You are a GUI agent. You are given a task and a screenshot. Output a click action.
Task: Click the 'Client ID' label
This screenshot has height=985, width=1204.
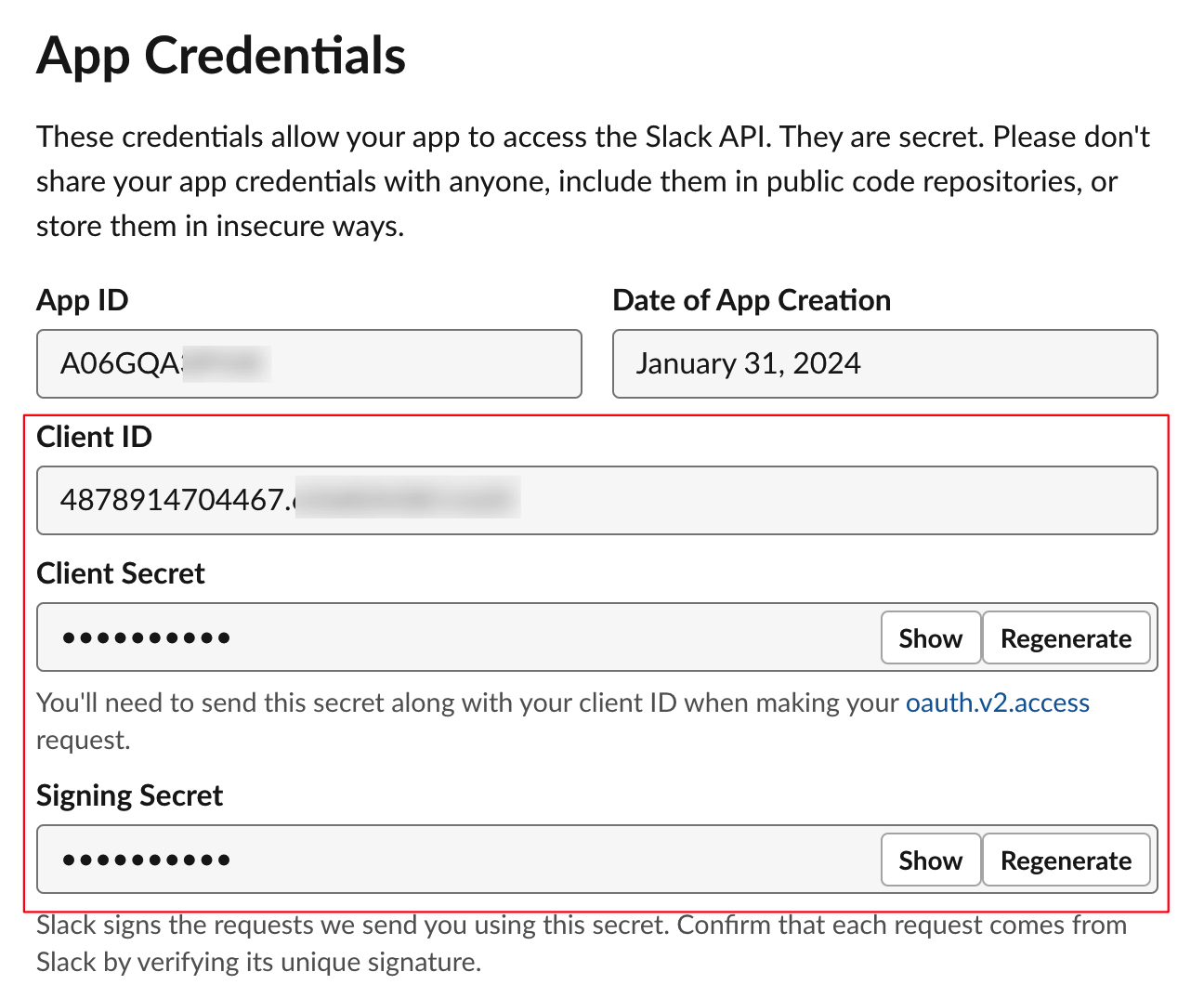[x=94, y=437]
